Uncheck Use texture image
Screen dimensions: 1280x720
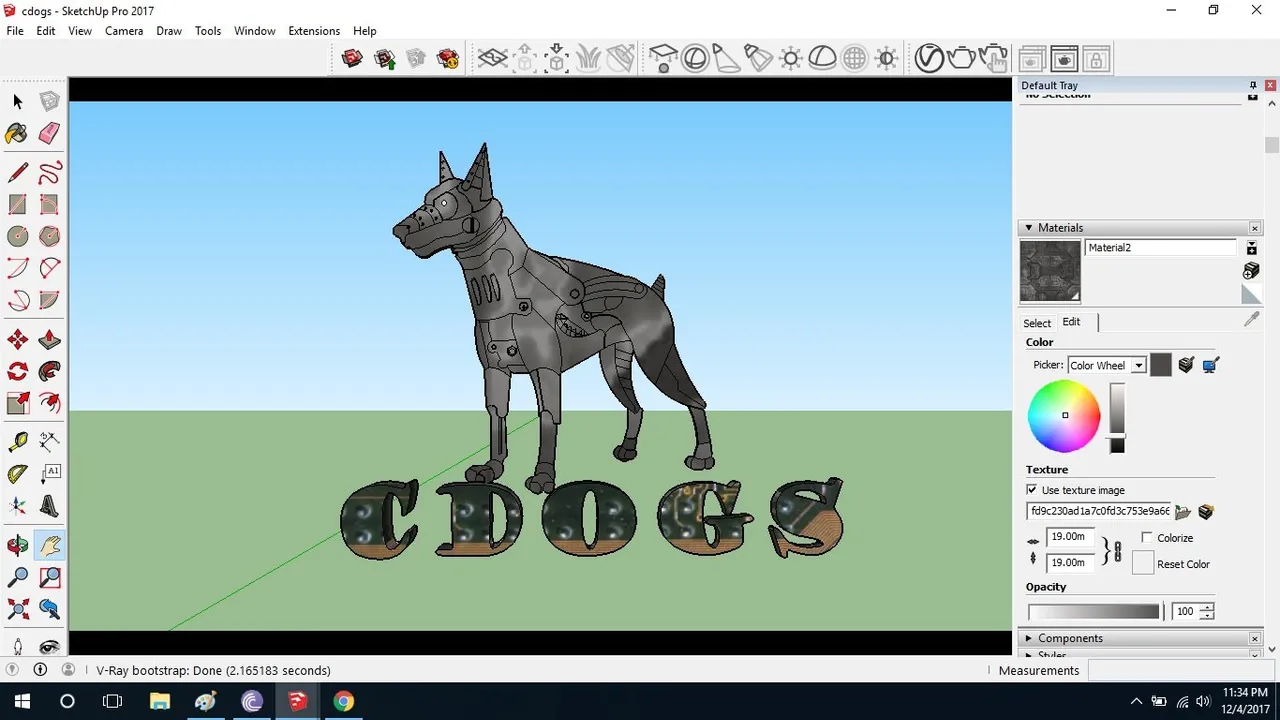coord(1032,490)
